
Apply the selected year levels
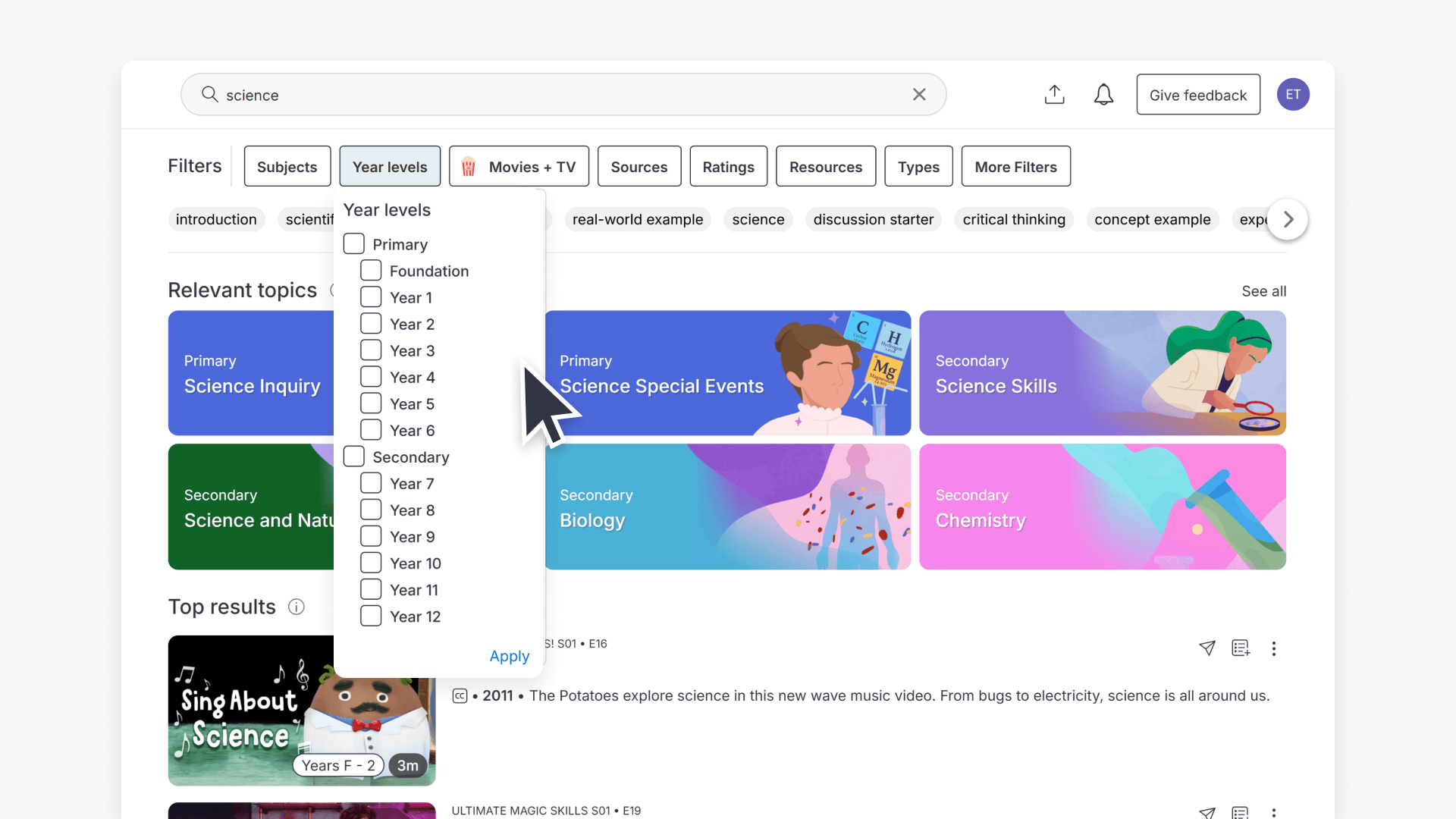[509, 656]
